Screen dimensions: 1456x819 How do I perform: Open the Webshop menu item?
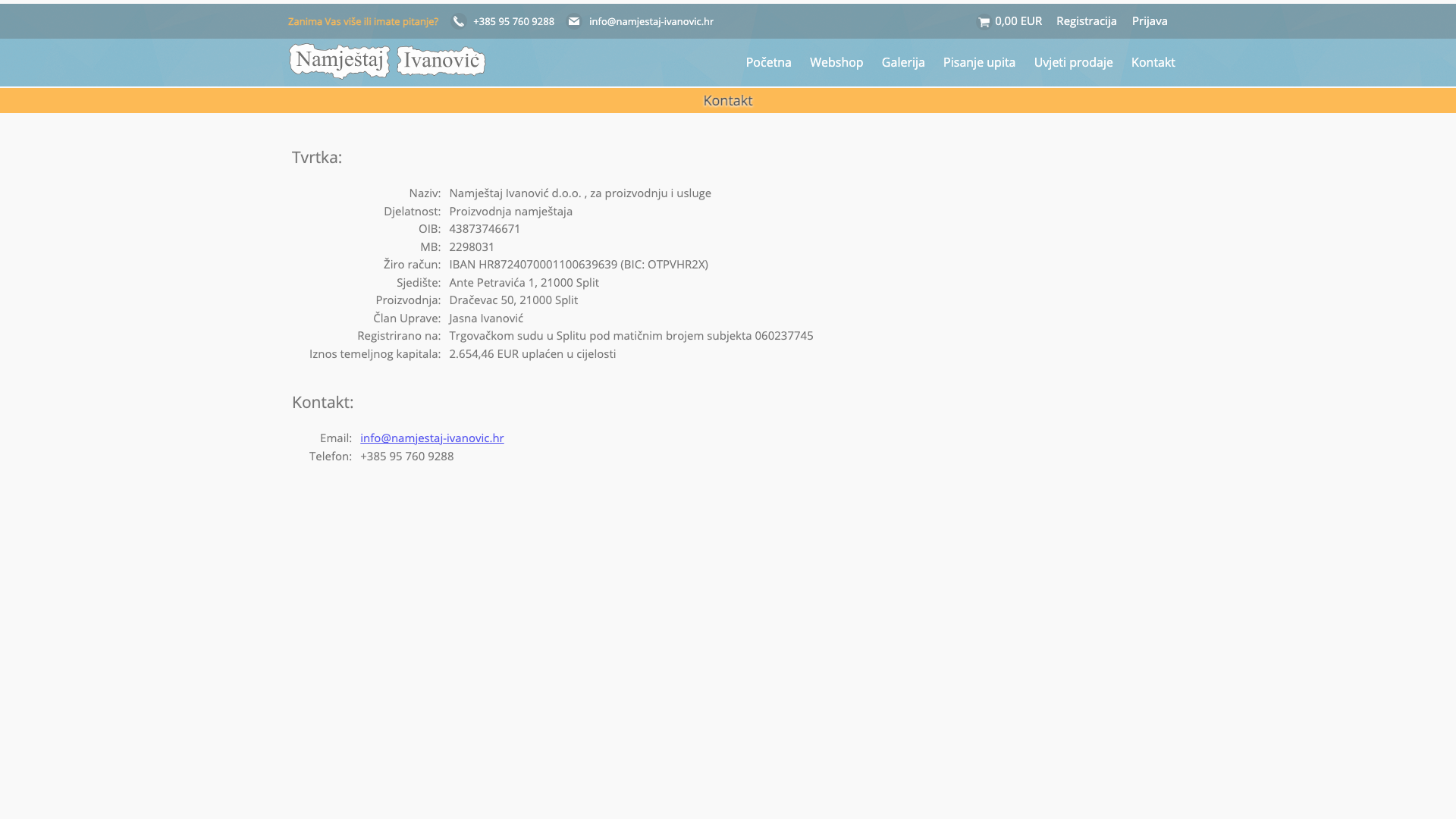point(836,62)
